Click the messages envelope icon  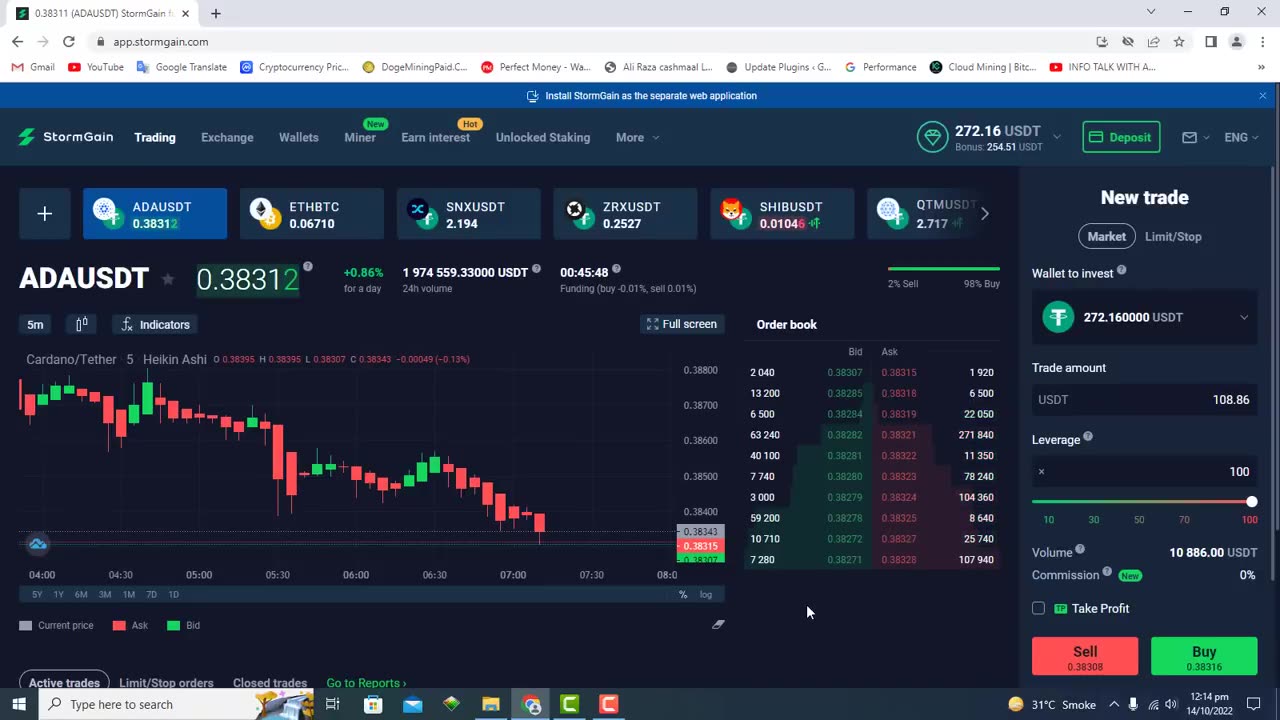[x=1189, y=137]
